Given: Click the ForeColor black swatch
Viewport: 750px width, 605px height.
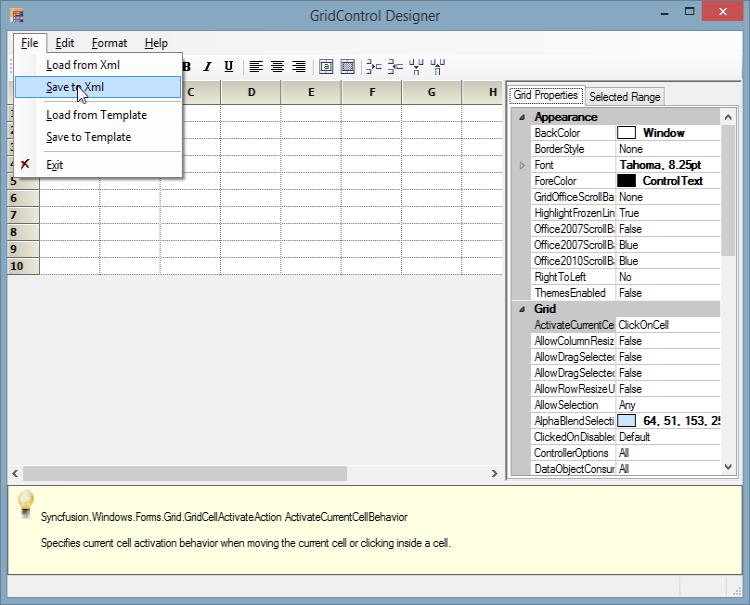Looking at the screenshot, I should (626, 181).
